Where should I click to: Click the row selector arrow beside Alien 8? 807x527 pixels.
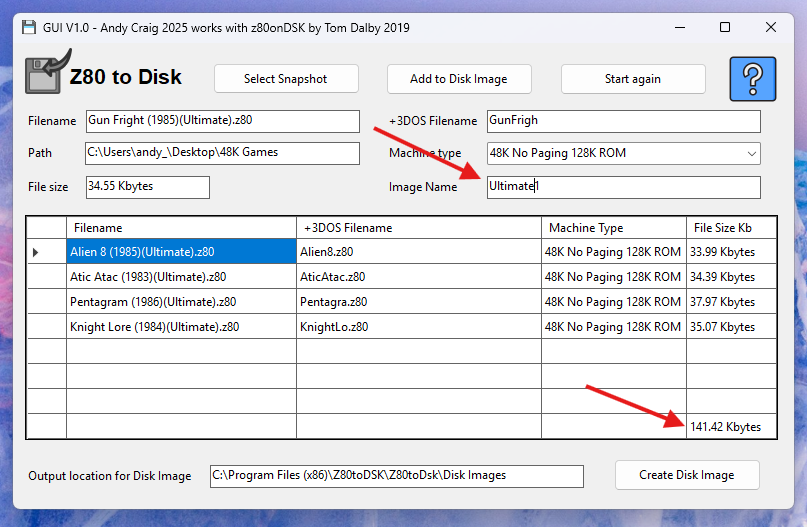coord(37,252)
